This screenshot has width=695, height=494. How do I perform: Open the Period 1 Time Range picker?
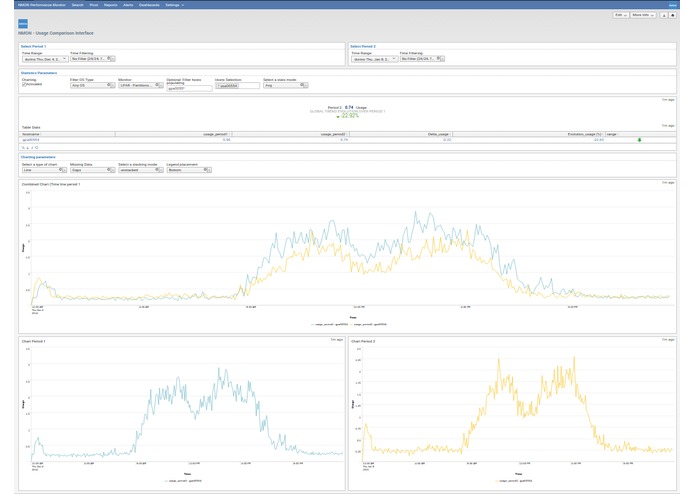(45, 59)
